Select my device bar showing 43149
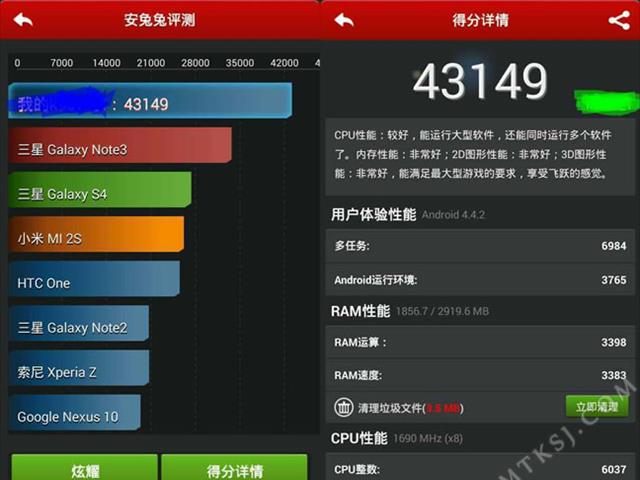Viewport: 640px width, 480px height. coord(150,101)
